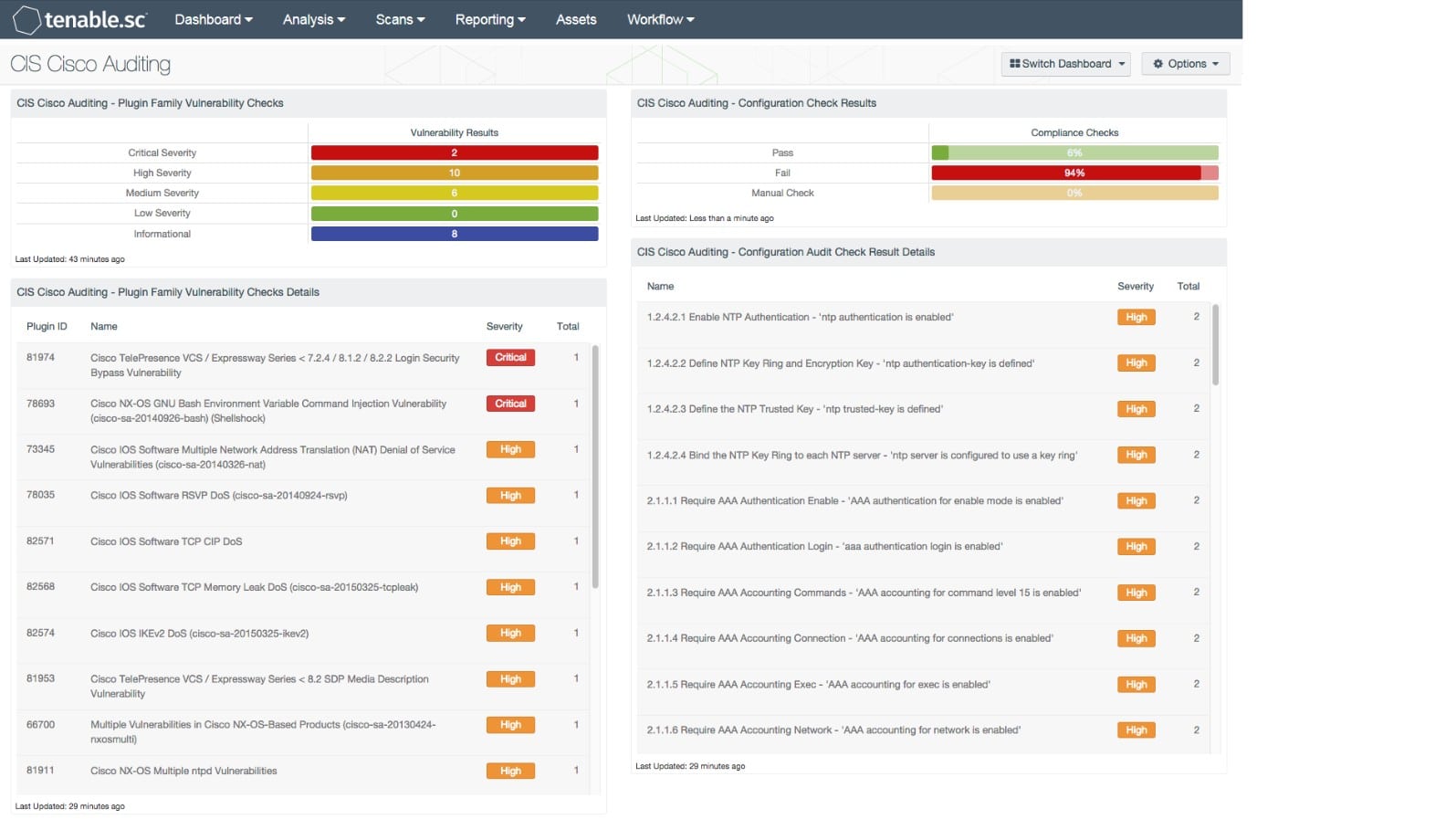This screenshot has height=819, width=1456.
Task: Click High badge for 2.1.1.6 Accounting Network
Action: pos(1137,730)
